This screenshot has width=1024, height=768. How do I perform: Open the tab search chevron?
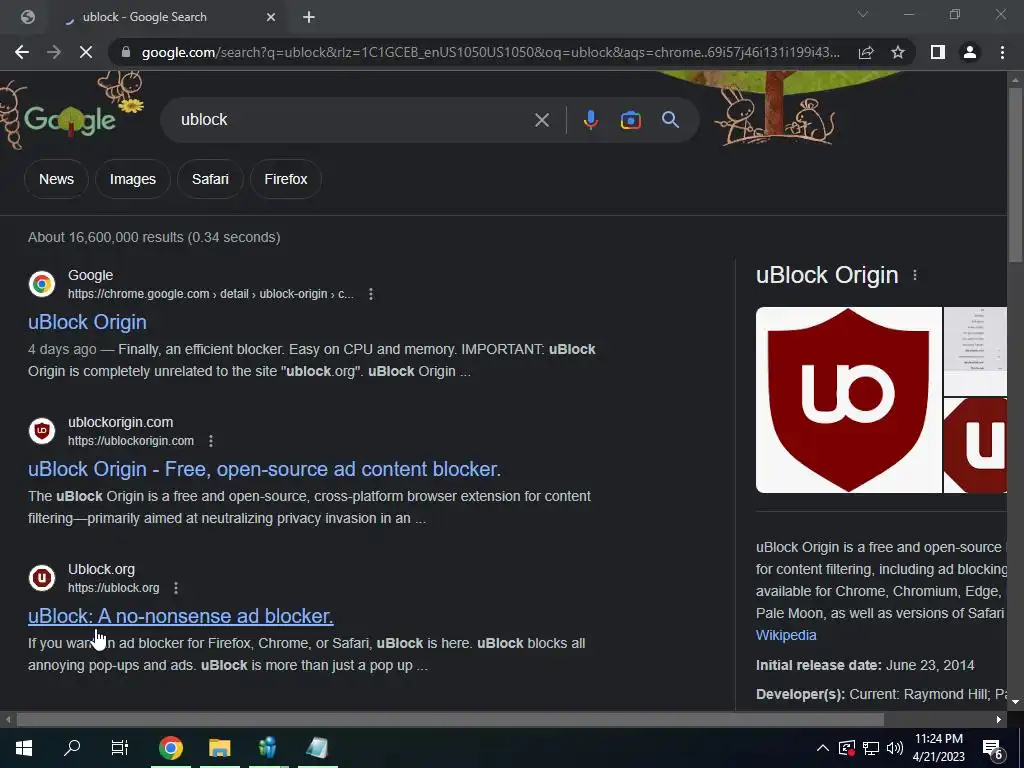pyautogui.click(x=863, y=14)
